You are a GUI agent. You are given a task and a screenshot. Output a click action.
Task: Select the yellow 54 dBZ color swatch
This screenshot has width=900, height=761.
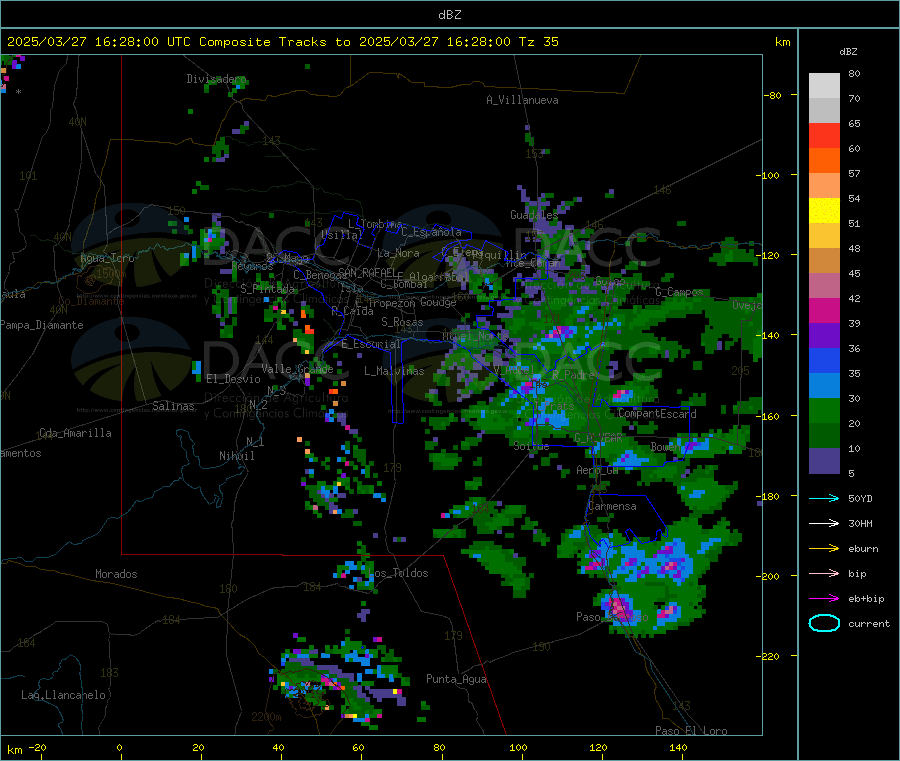pyautogui.click(x=824, y=211)
